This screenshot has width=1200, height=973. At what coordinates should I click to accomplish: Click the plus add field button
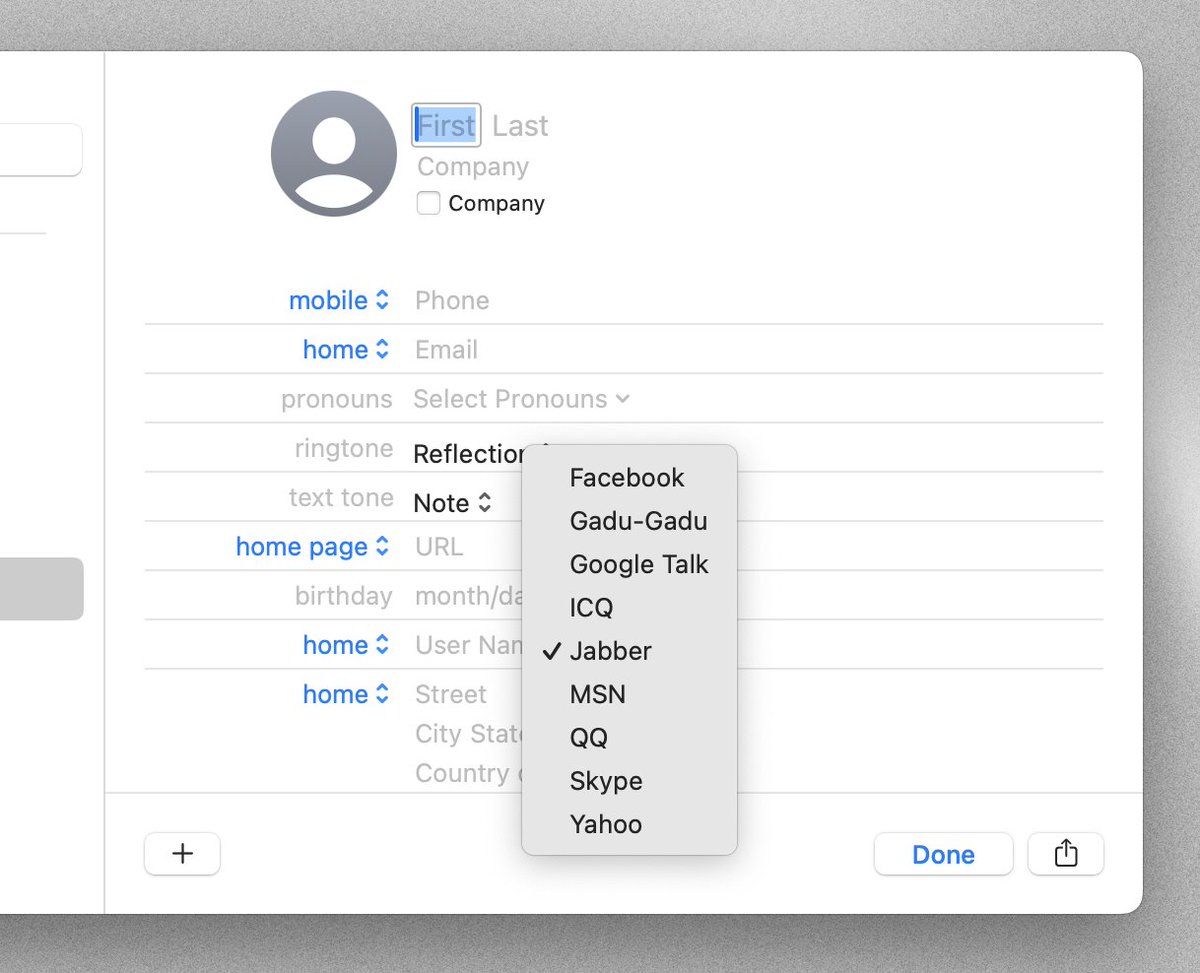[182, 854]
